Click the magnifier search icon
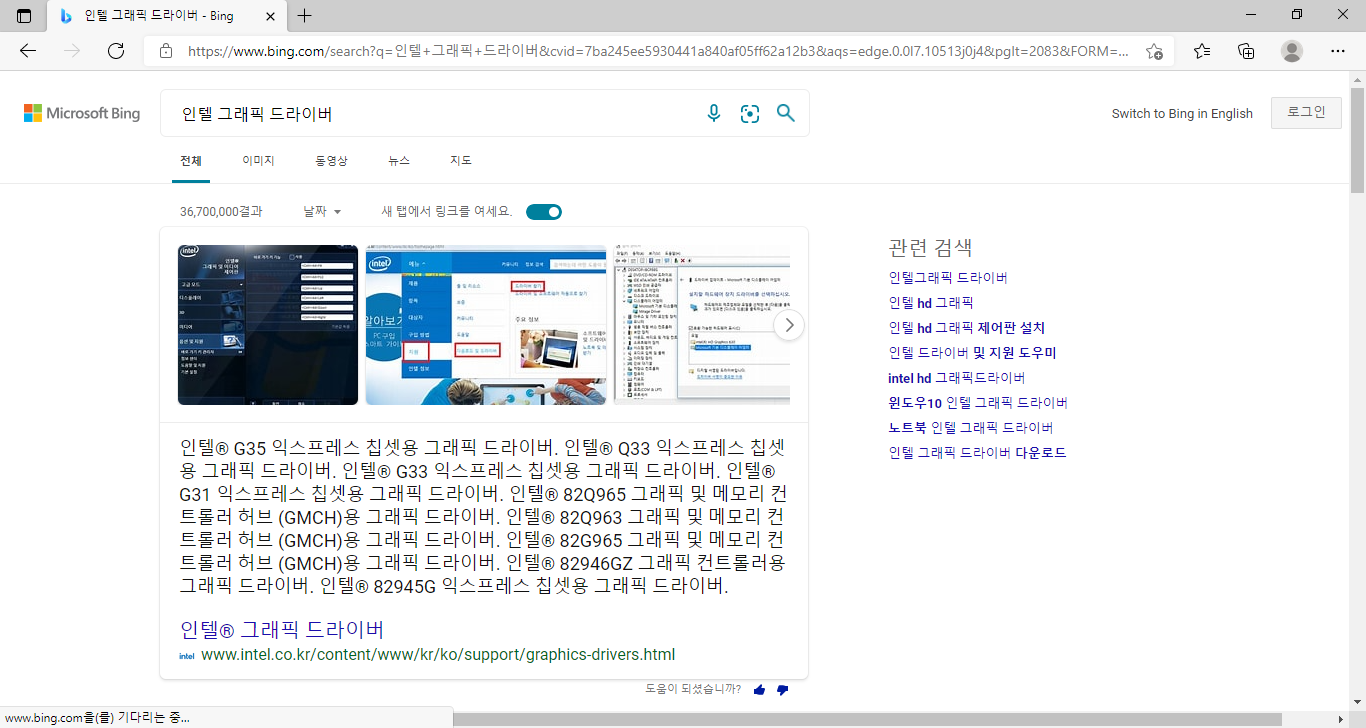The image size is (1366, 728). (786, 114)
